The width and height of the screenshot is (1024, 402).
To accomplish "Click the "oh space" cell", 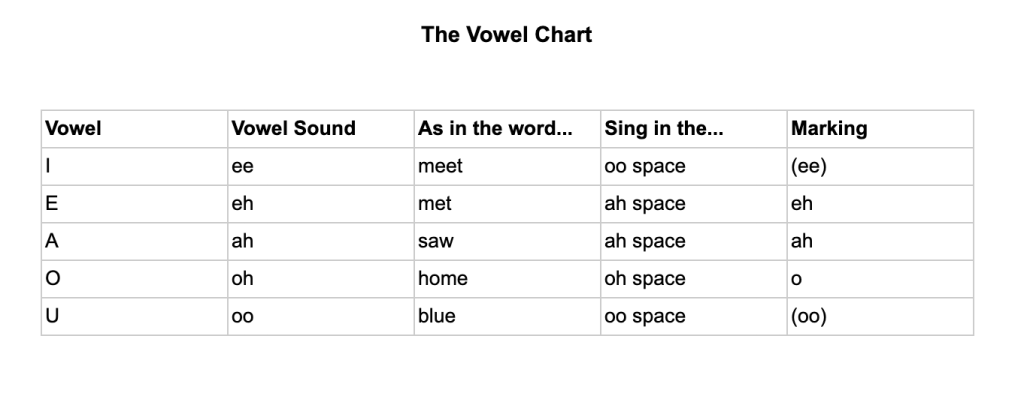I will pos(645,279).
